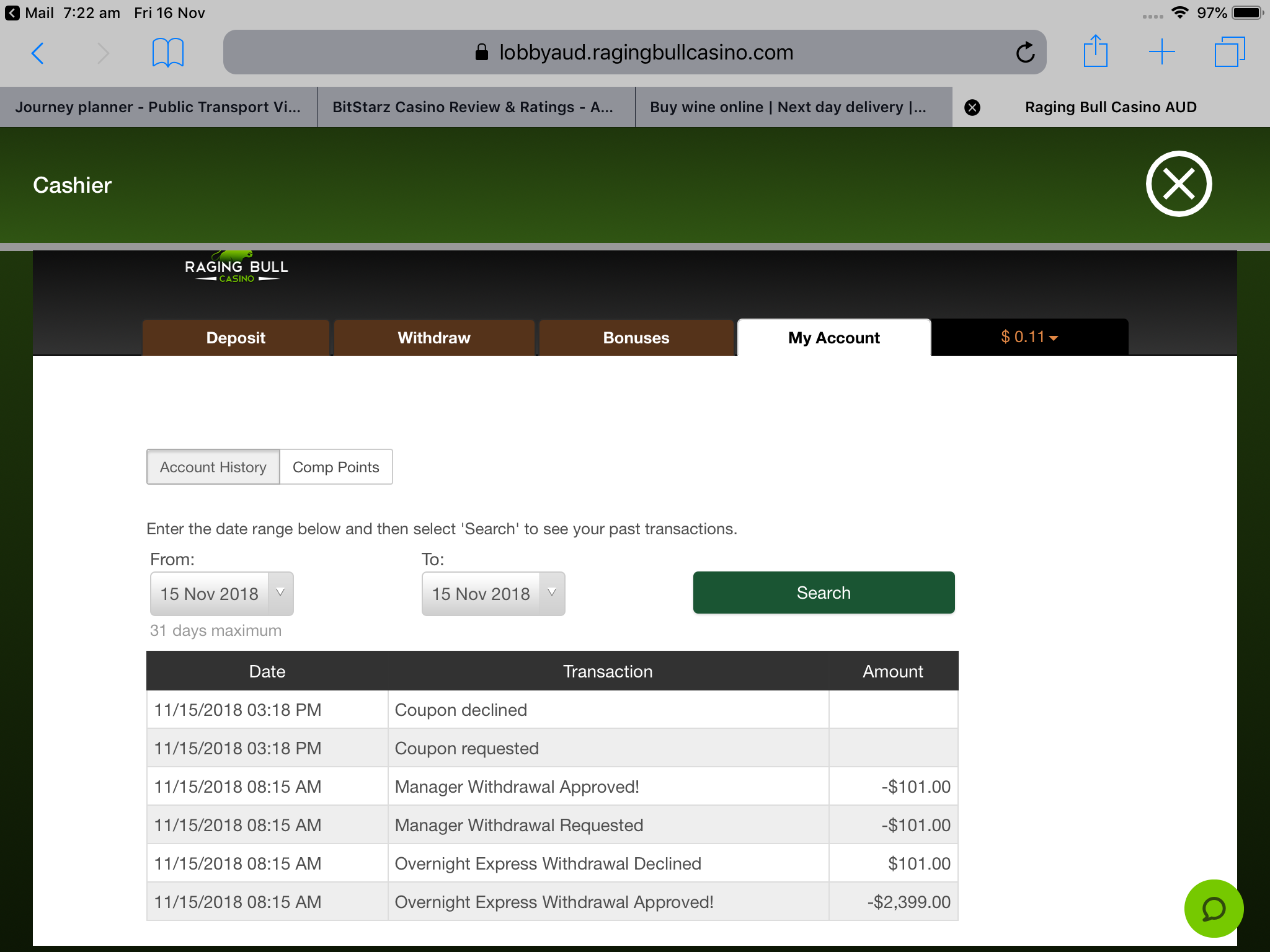1270x952 pixels.
Task: Return to Mail via back indicator
Action: [x=30, y=12]
